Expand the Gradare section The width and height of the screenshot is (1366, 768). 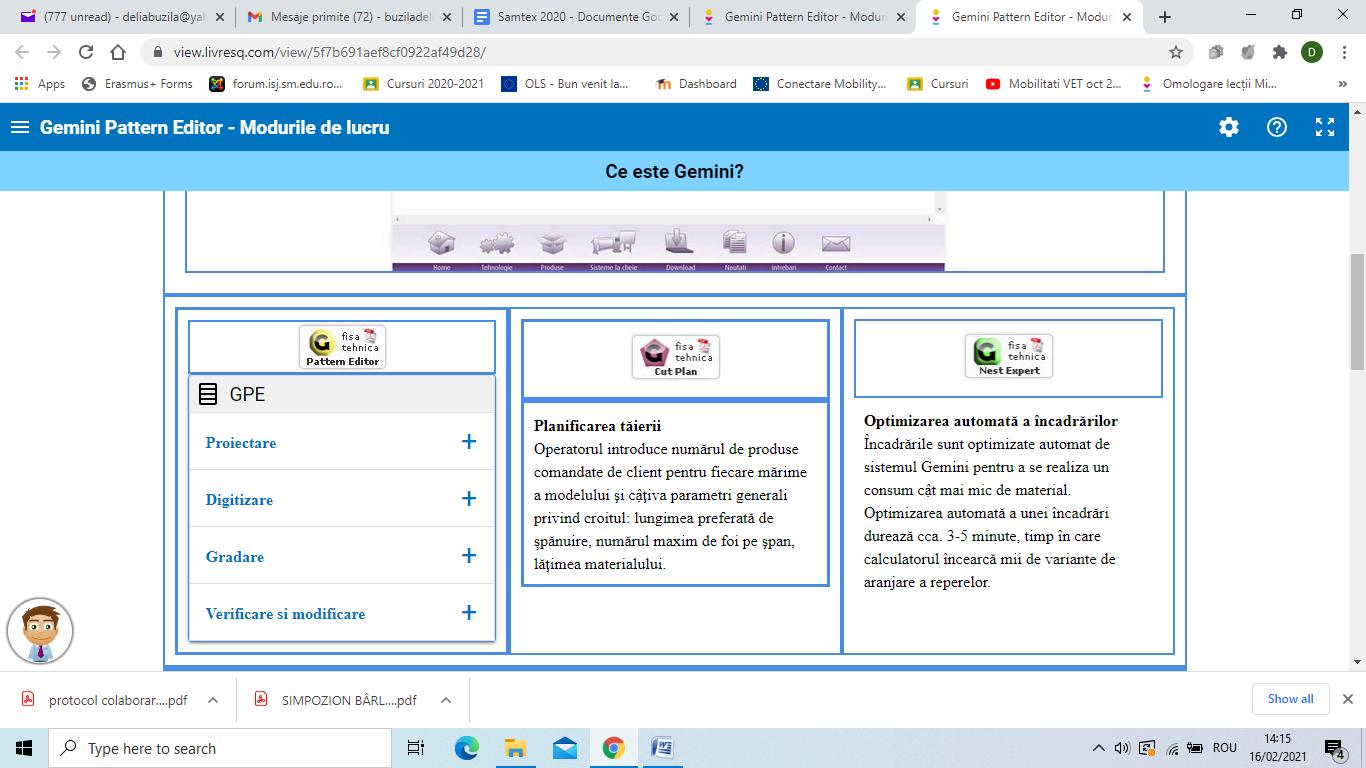point(342,556)
